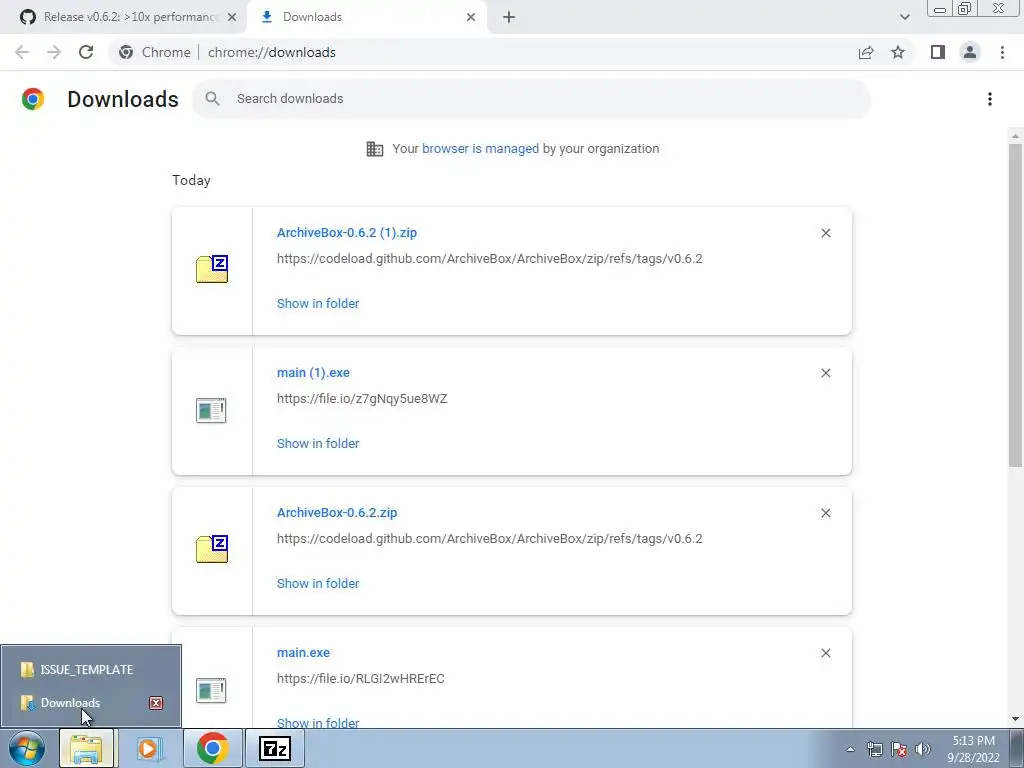This screenshot has width=1024, height=768.
Task: Switch to the Release v0.6.2 GitHub tab
Action: pyautogui.click(x=124, y=17)
